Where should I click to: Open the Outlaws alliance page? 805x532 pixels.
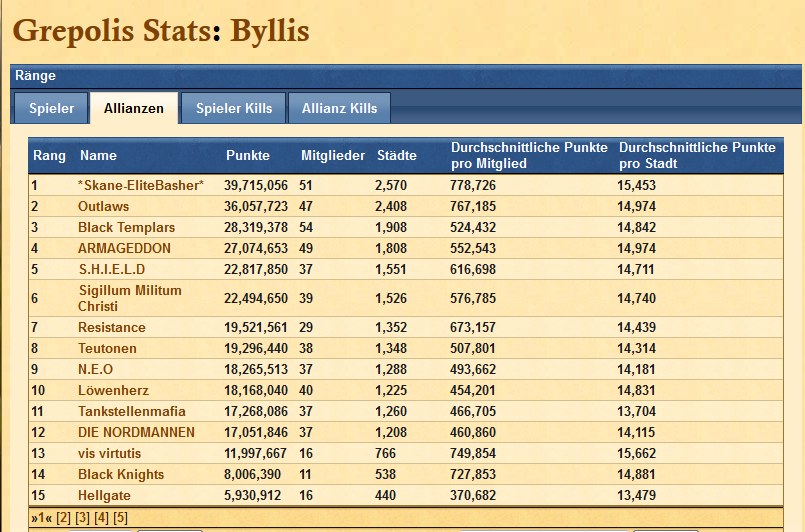tap(104, 206)
